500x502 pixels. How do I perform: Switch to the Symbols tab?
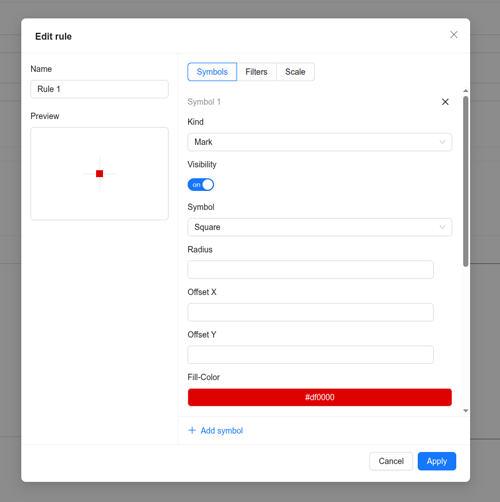coord(212,72)
